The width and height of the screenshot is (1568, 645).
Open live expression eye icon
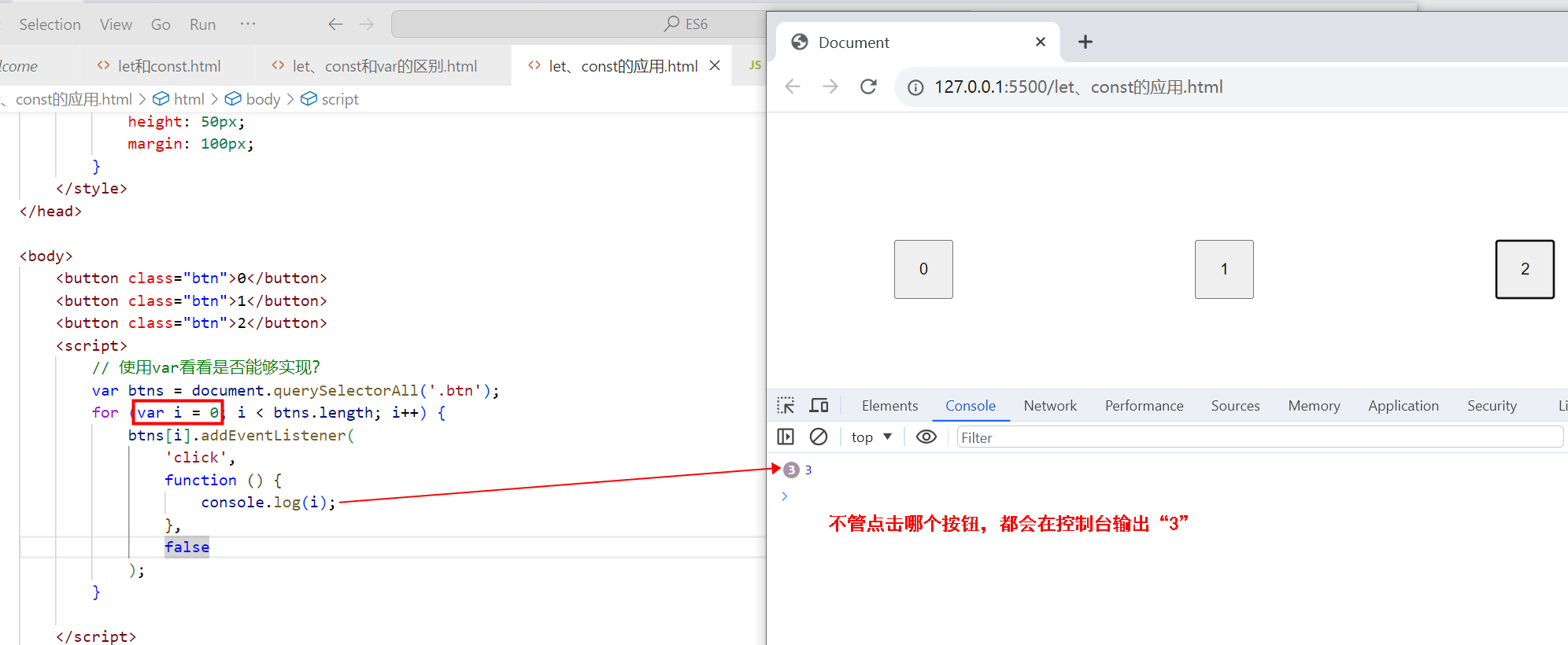(926, 437)
